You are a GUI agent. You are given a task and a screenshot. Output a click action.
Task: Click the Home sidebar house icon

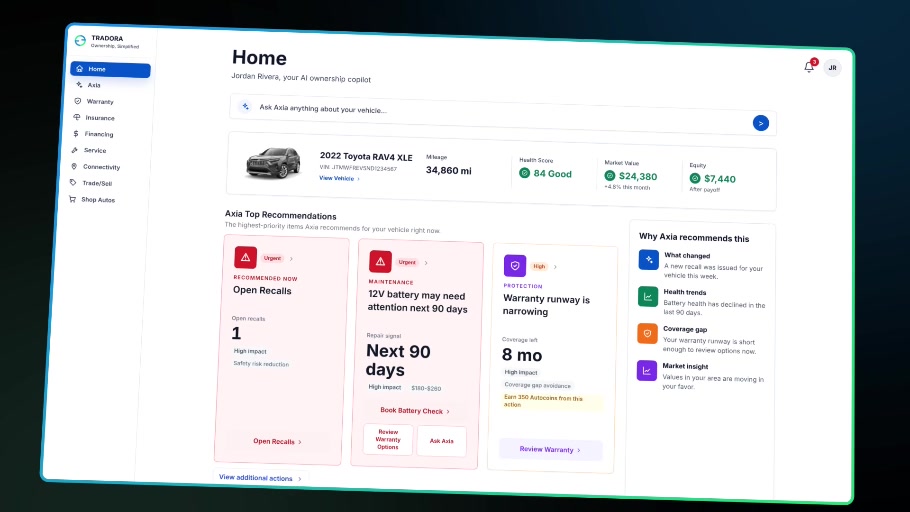pyautogui.click(x=80, y=68)
